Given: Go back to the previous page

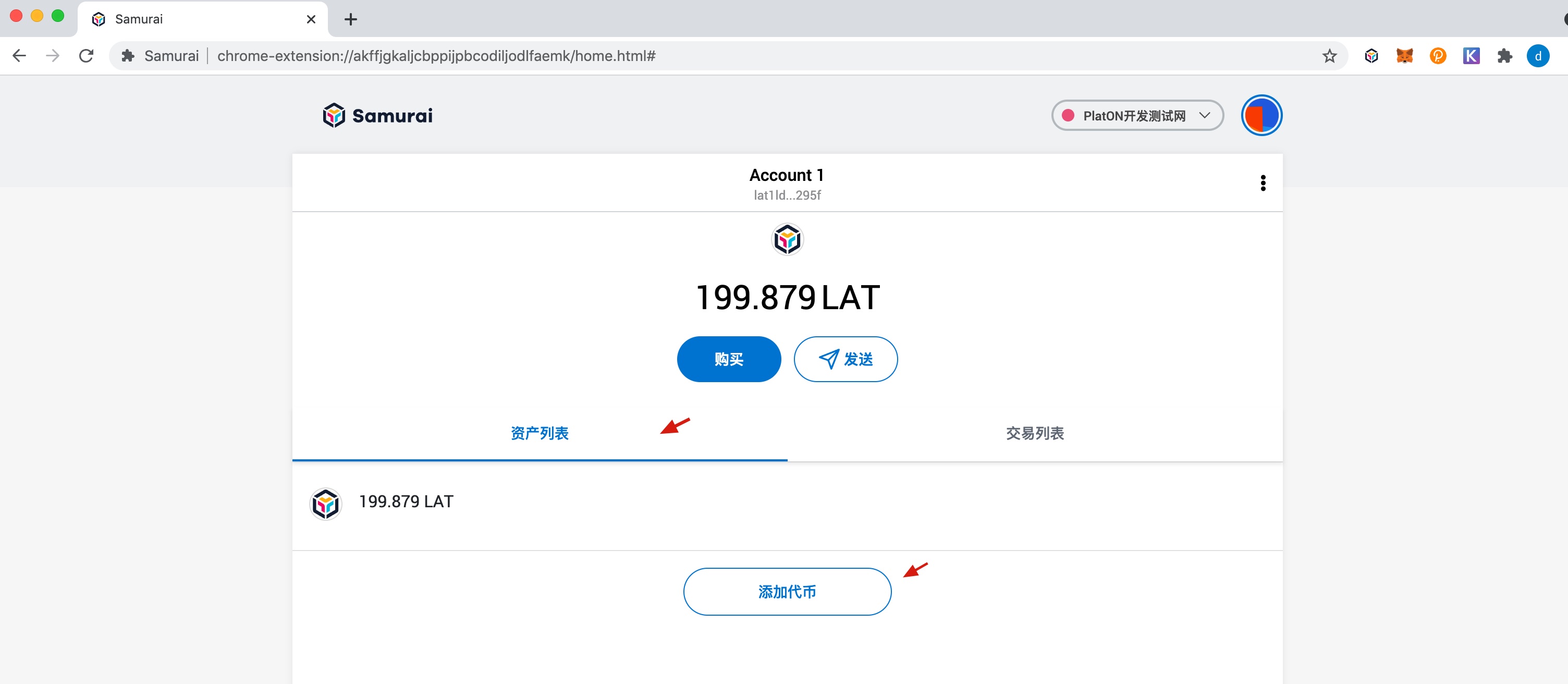Looking at the screenshot, I should 19,56.
